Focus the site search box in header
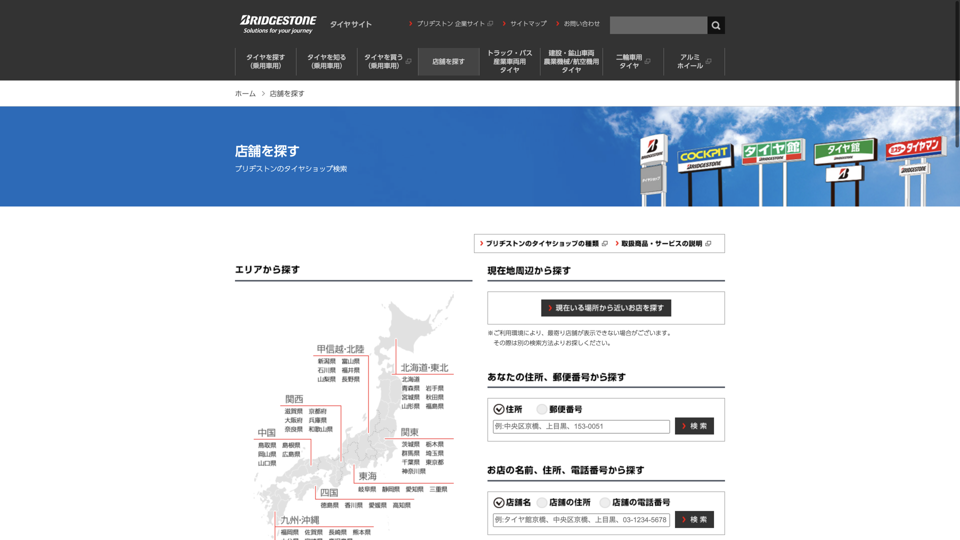 tap(658, 25)
